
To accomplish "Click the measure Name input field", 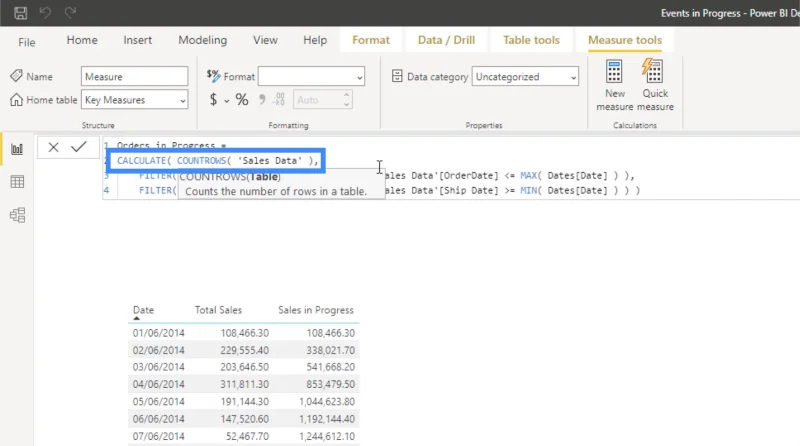I will (135, 77).
